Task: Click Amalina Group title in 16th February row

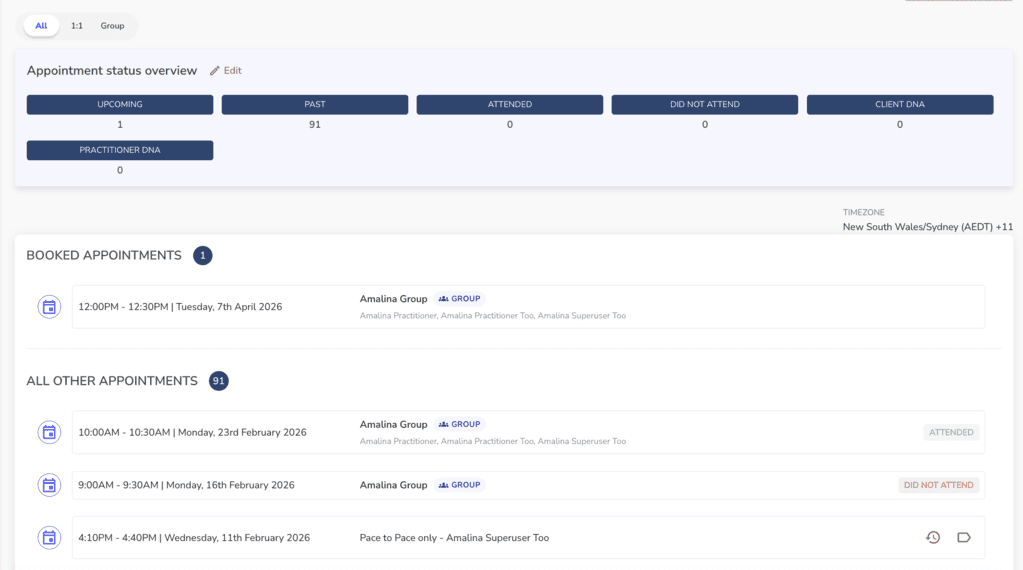Action: click(393, 485)
